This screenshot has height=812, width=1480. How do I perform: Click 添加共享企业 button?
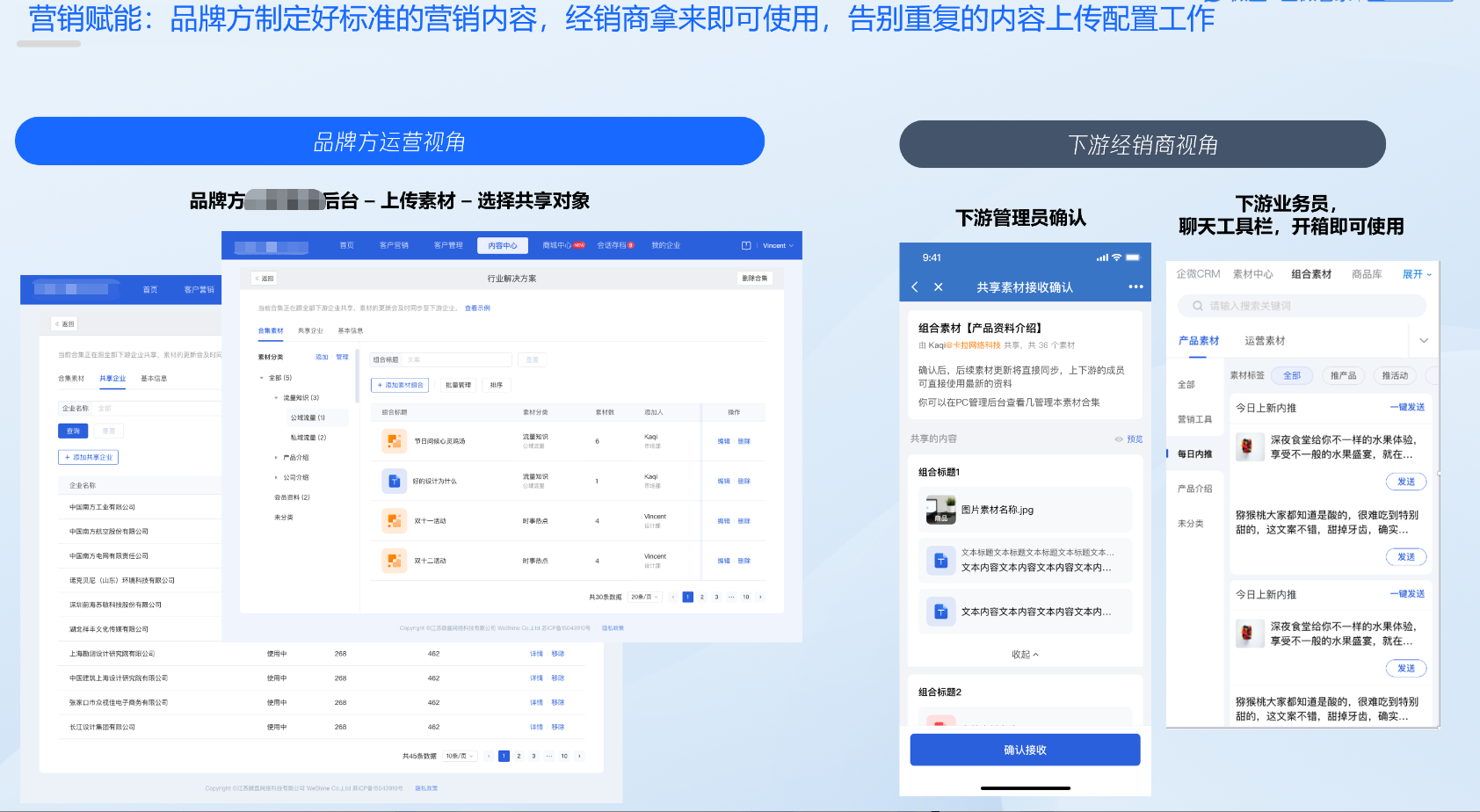coord(88,457)
